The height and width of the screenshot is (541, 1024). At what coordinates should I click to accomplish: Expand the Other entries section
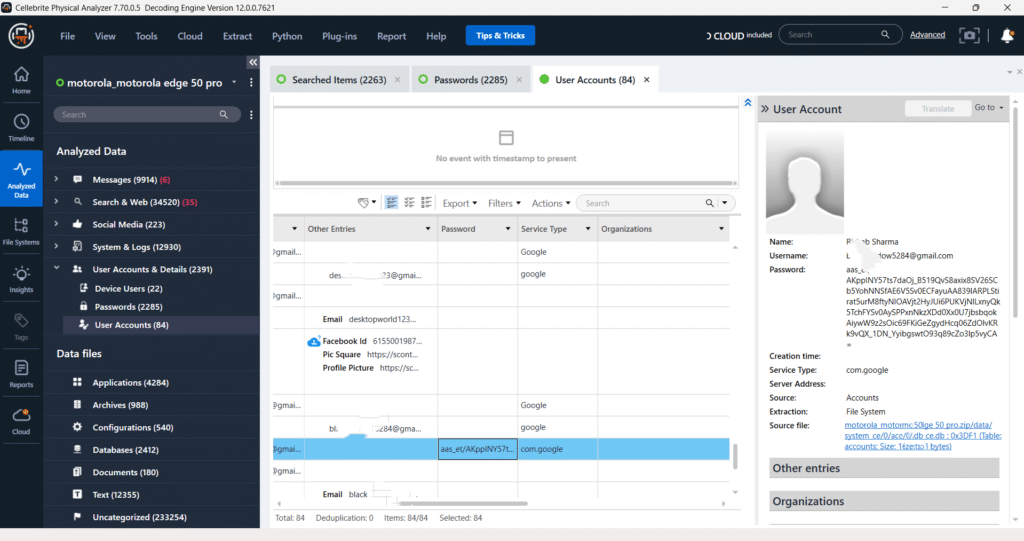coord(884,468)
